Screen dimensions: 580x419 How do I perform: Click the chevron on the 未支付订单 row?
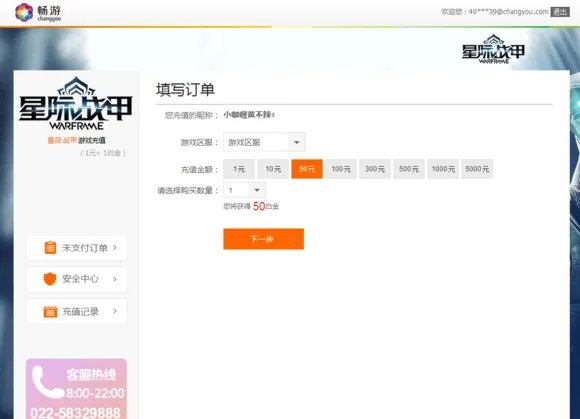point(115,247)
